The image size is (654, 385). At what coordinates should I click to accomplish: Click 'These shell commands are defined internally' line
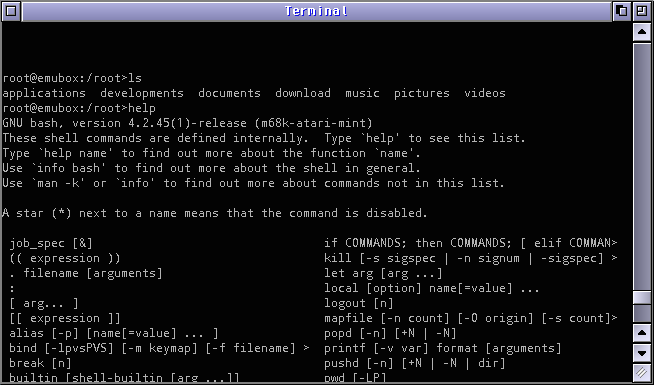pos(264,138)
